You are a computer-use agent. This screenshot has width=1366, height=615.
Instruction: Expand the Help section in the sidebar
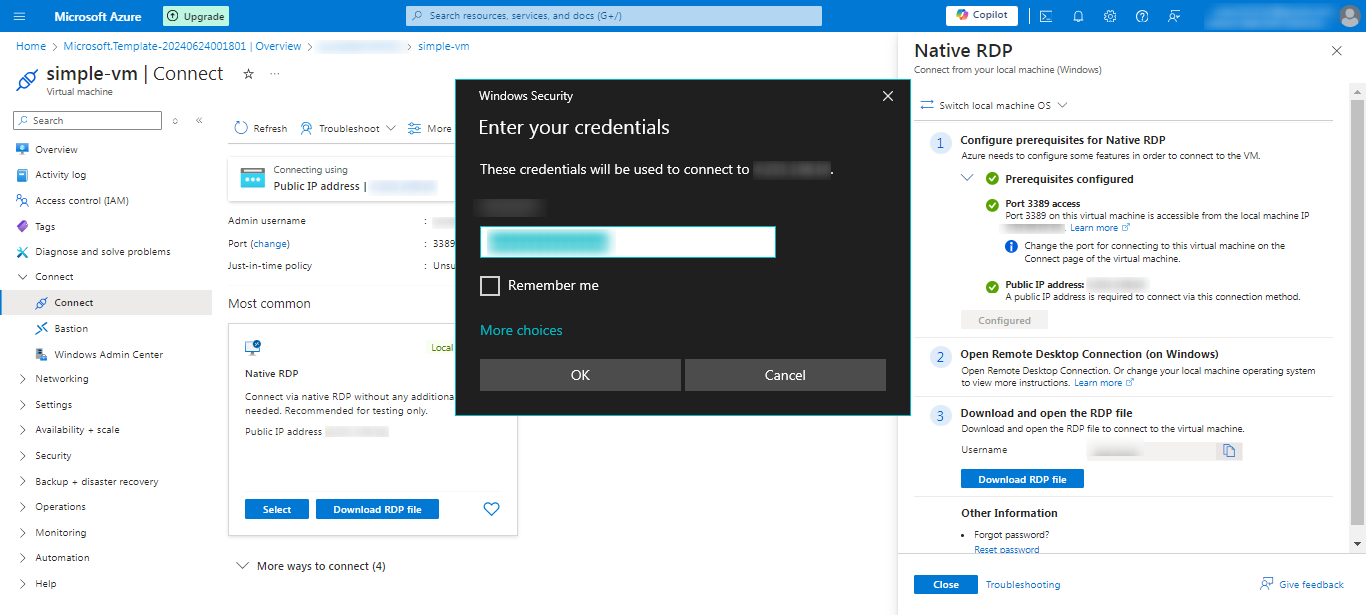(x=23, y=584)
